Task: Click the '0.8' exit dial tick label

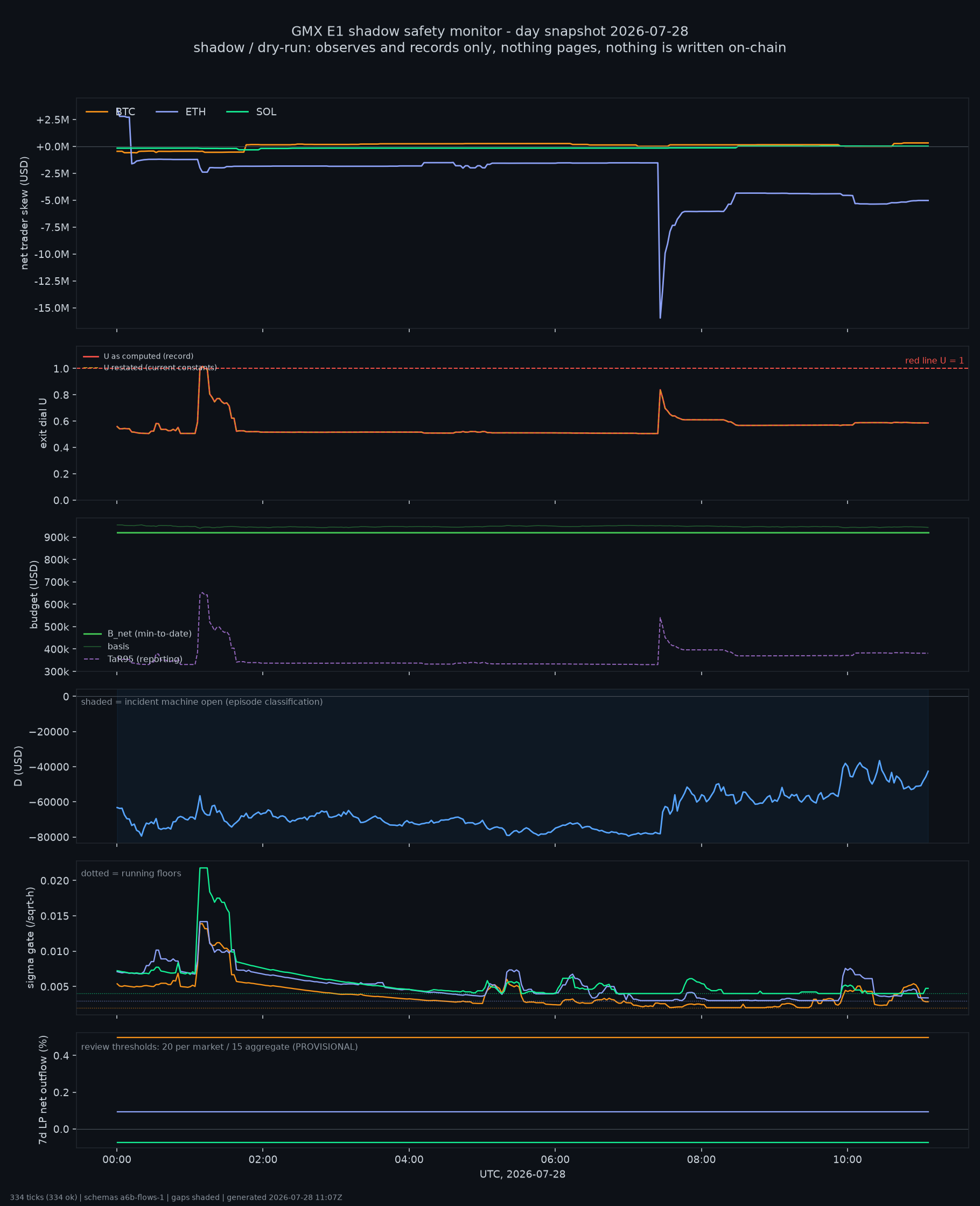Action: point(61,395)
